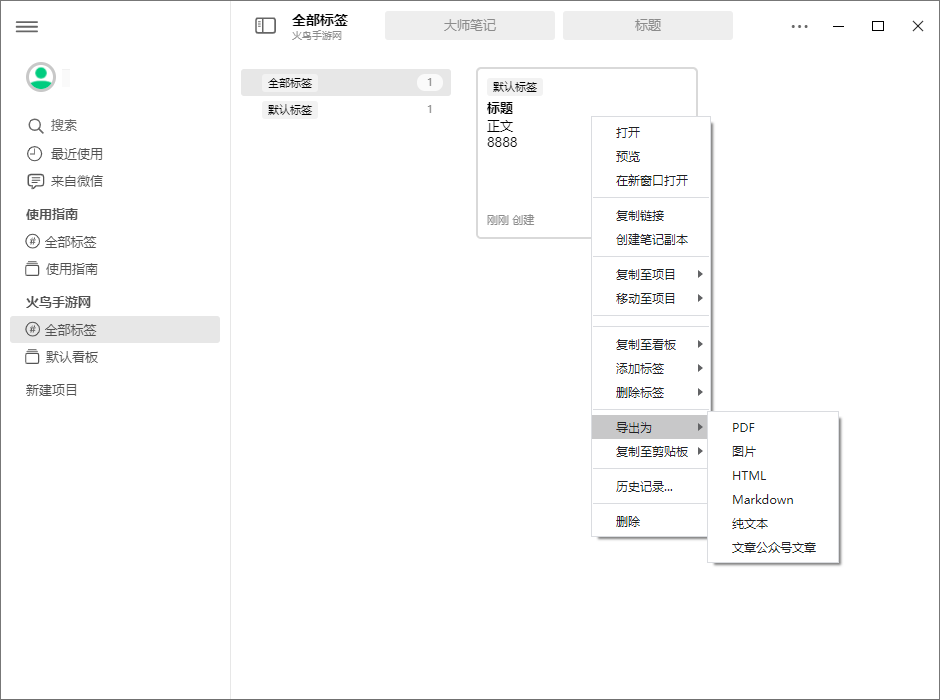Expand the 添加标签 submenu arrow
The height and width of the screenshot is (700, 940).
700,369
